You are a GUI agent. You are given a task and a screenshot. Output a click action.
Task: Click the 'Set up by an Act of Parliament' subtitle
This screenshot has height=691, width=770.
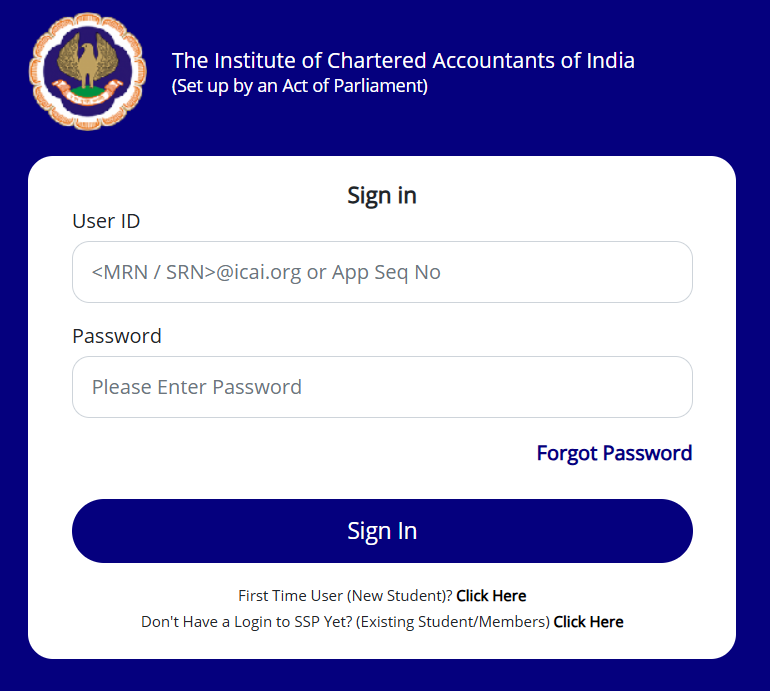[x=300, y=86]
